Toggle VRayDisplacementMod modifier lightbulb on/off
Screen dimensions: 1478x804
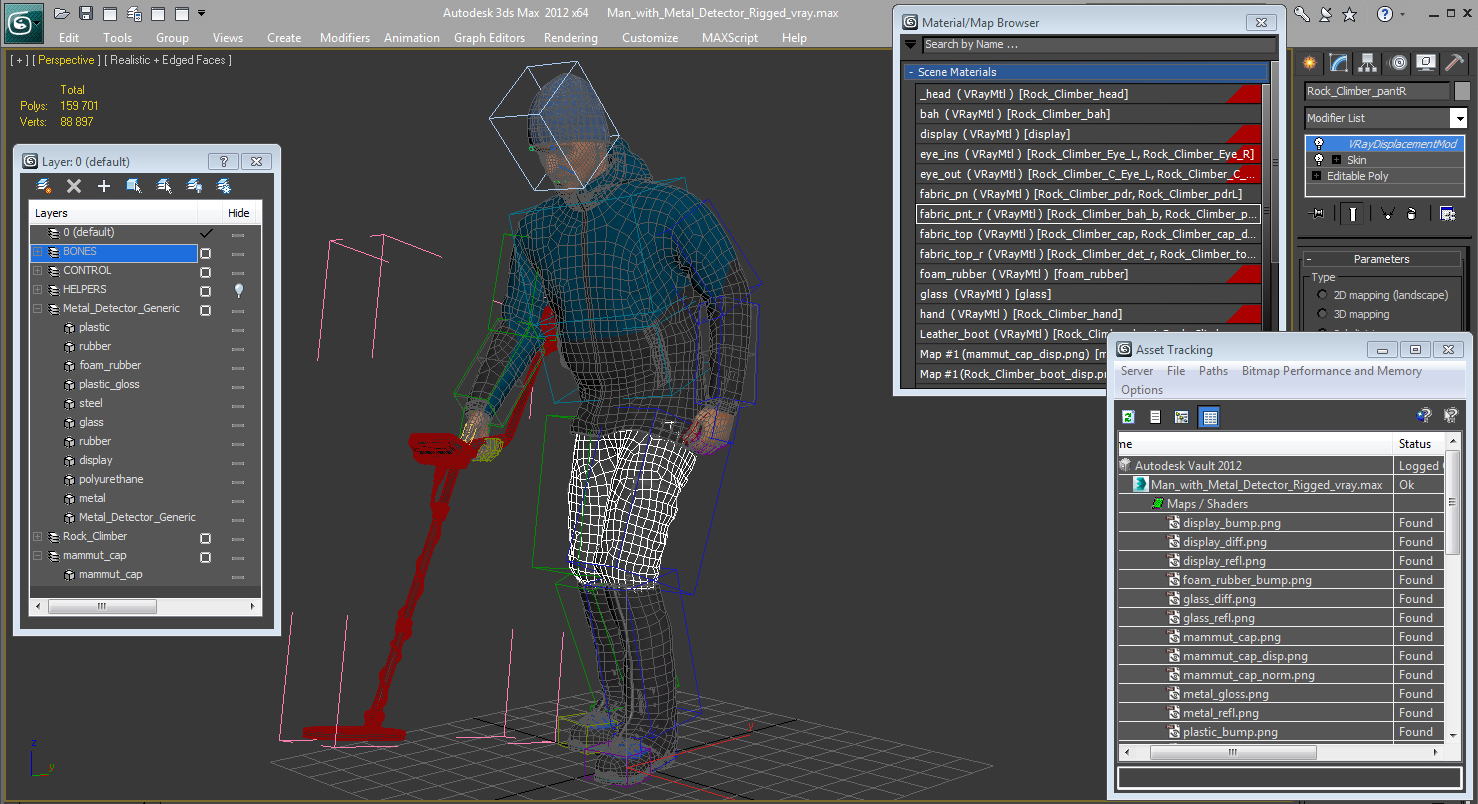[1319, 144]
